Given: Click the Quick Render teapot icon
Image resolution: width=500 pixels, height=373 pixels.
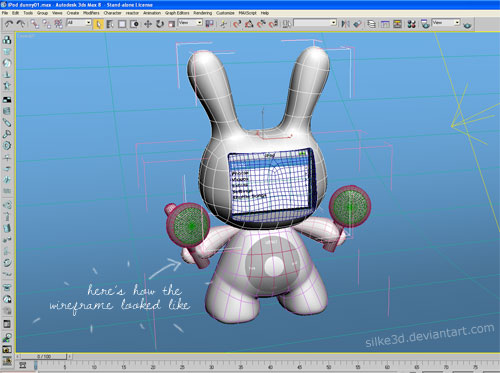Looking at the screenshot, I should (467, 25).
